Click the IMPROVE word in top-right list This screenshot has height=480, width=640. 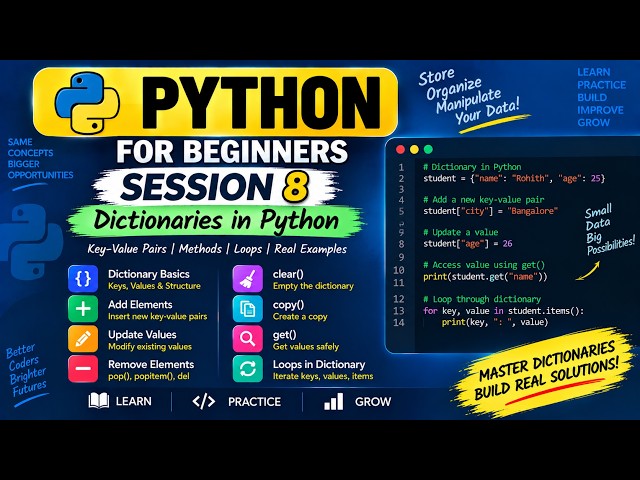pos(600,110)
